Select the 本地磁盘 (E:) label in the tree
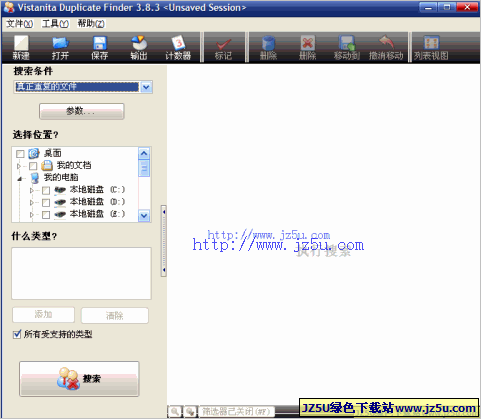 (97, 214)
